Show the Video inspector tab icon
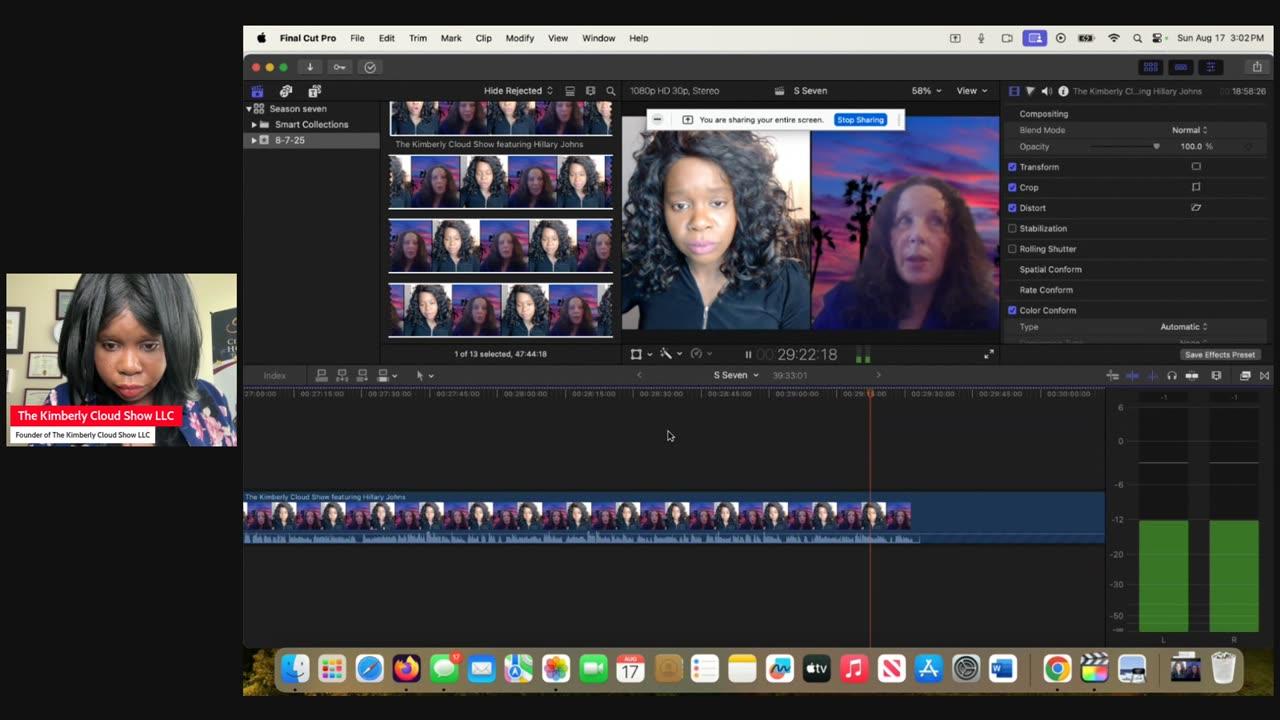1280x720 pixels. pyautogui.click(x=1014, y=91)
